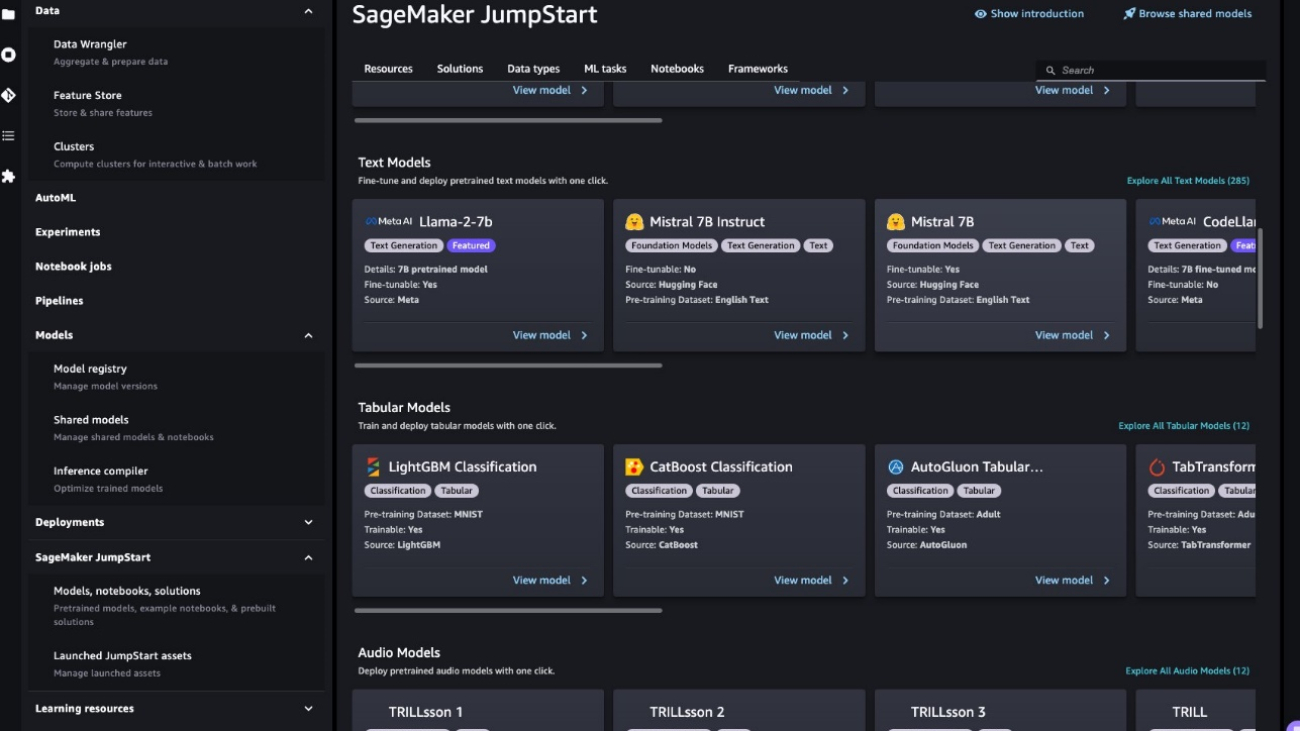
Task: Collapse the Data section chevron
Action: pos(308,11)
